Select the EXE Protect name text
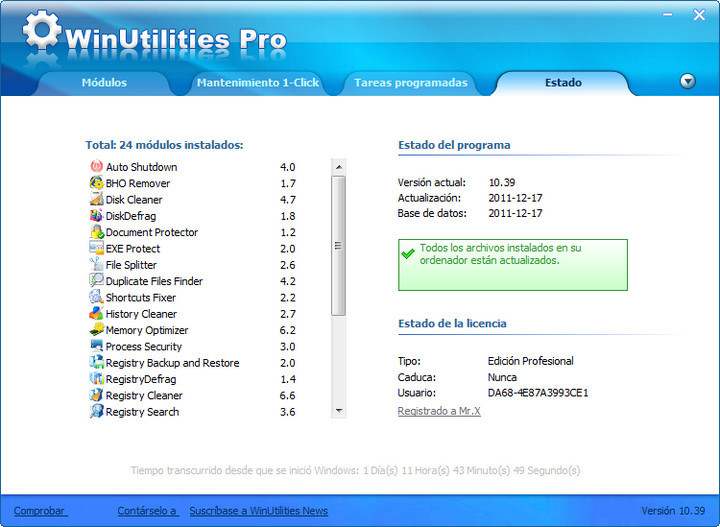The height and width of the screenshot is (527, 720). [133, 249]
